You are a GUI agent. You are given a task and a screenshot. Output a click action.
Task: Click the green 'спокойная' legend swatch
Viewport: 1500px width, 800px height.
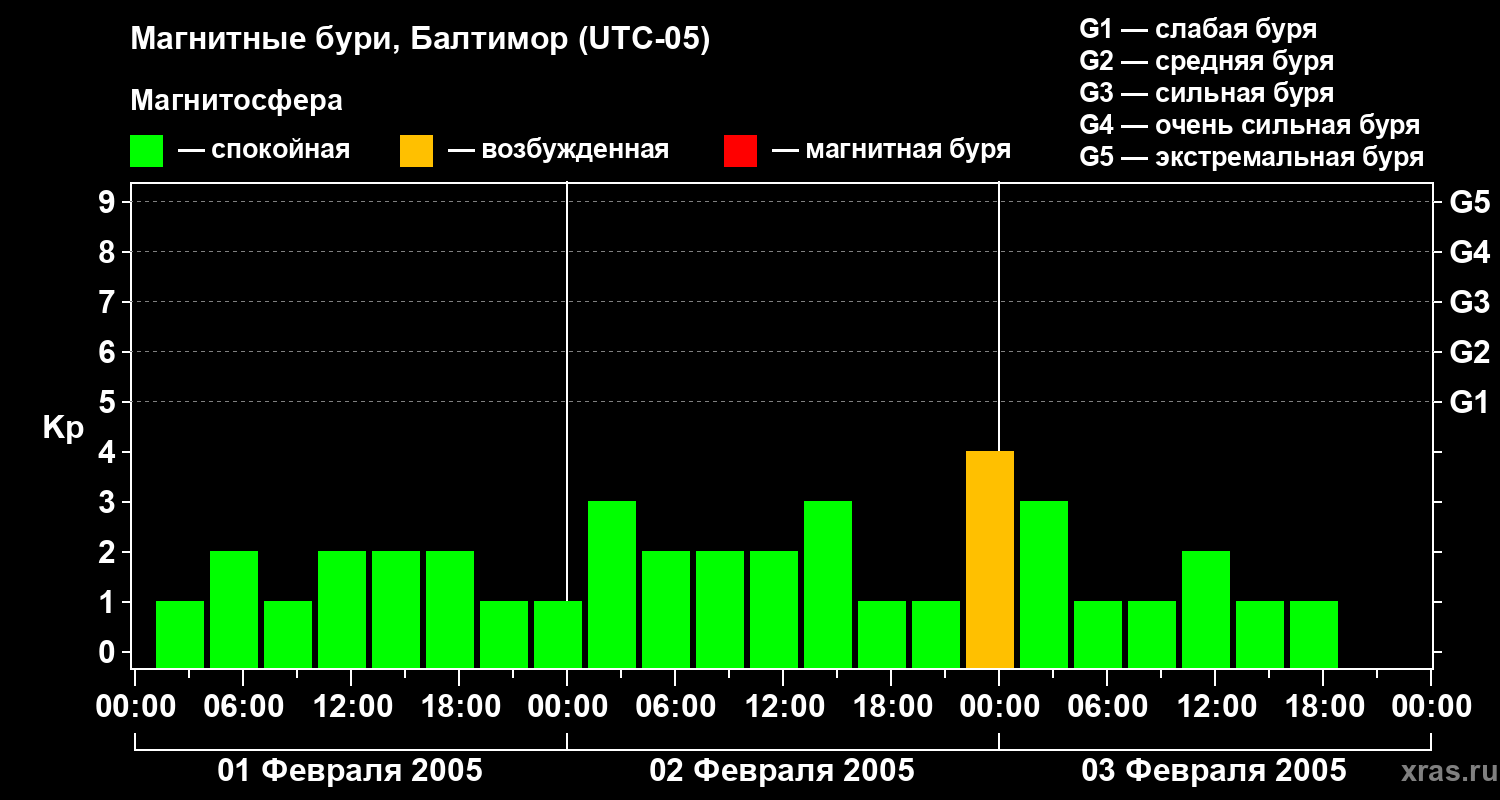146,151
